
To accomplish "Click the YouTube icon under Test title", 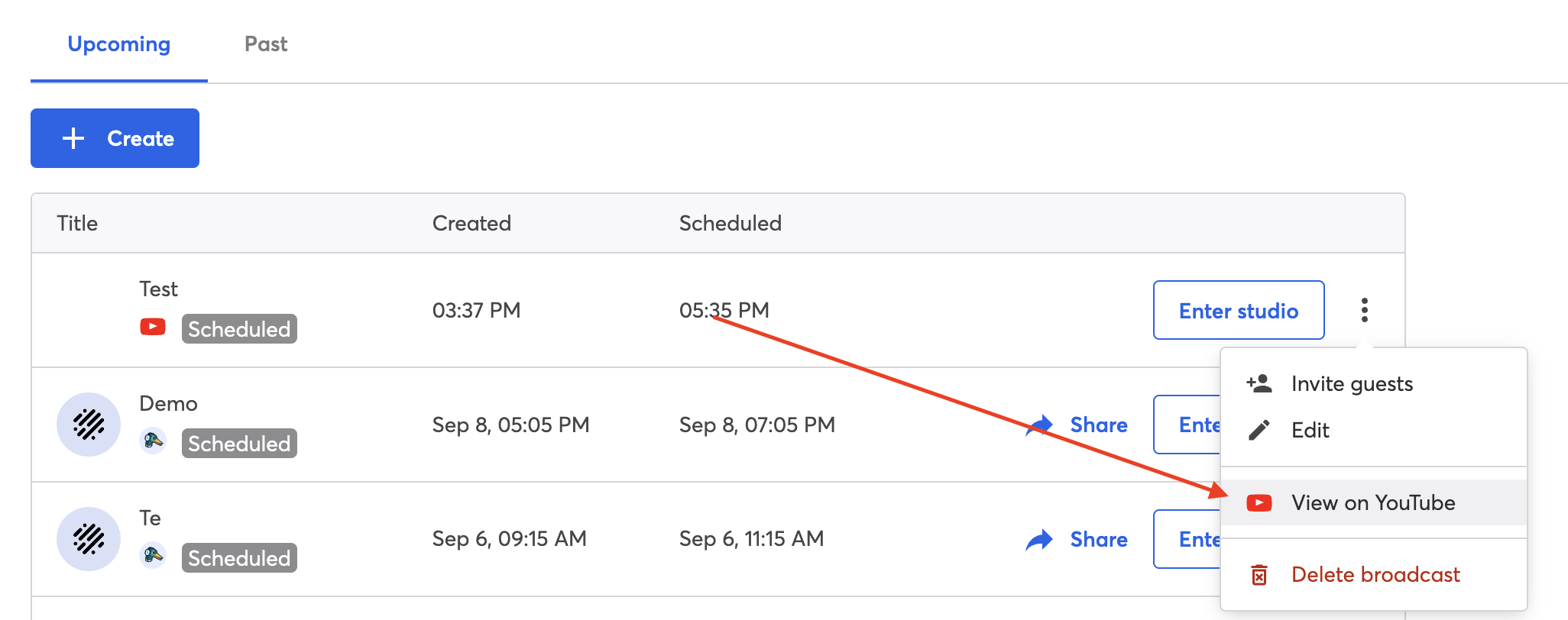I will [x=153, y=328].
